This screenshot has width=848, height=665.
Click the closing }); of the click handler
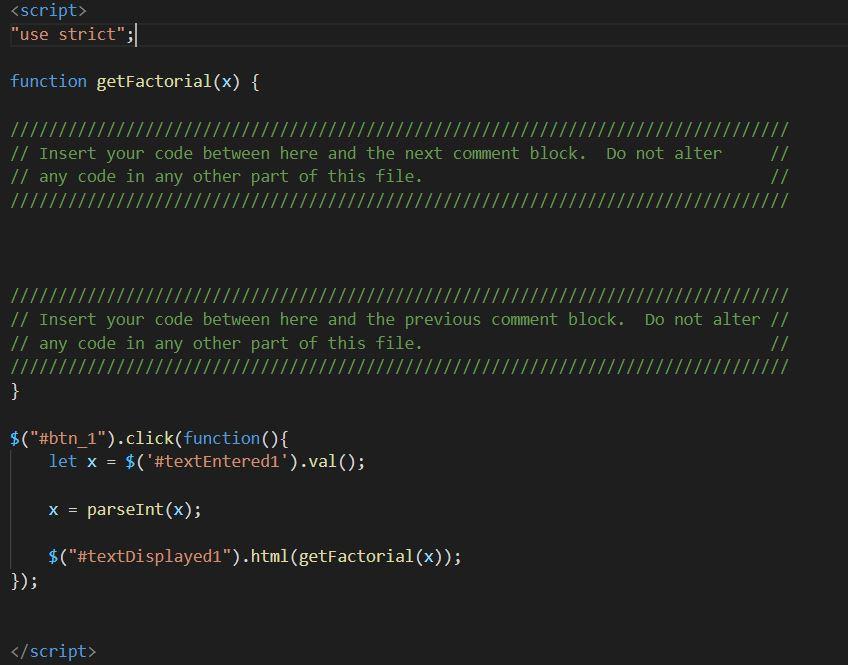[x=22, y=579]
